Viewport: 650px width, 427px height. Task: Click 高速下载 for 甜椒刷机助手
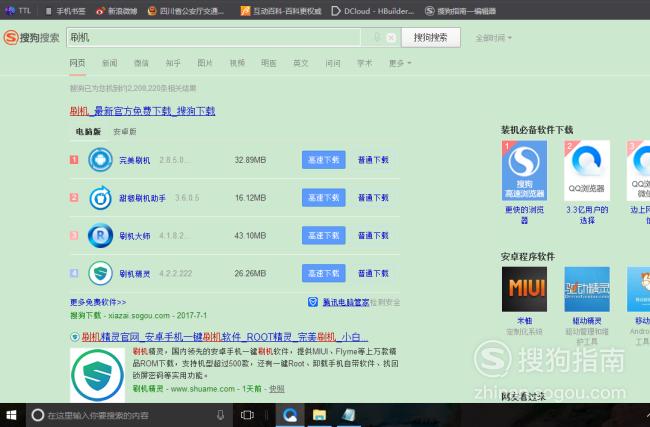[323, 198]
